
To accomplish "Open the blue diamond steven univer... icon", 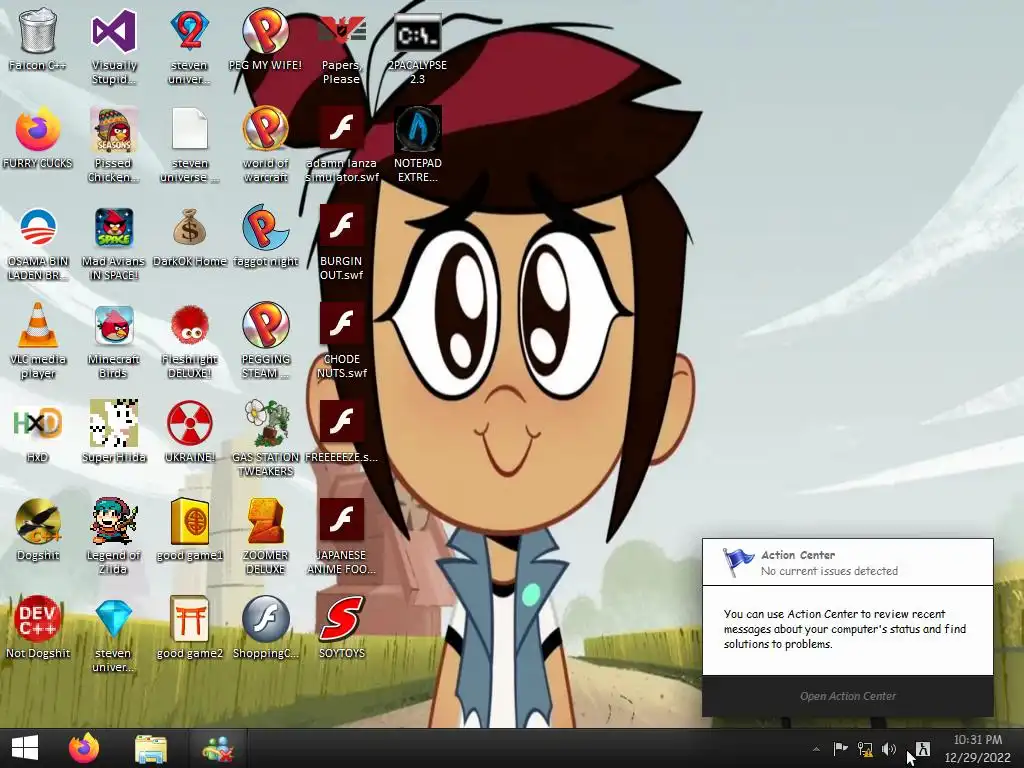I will (x=114, y=619).
